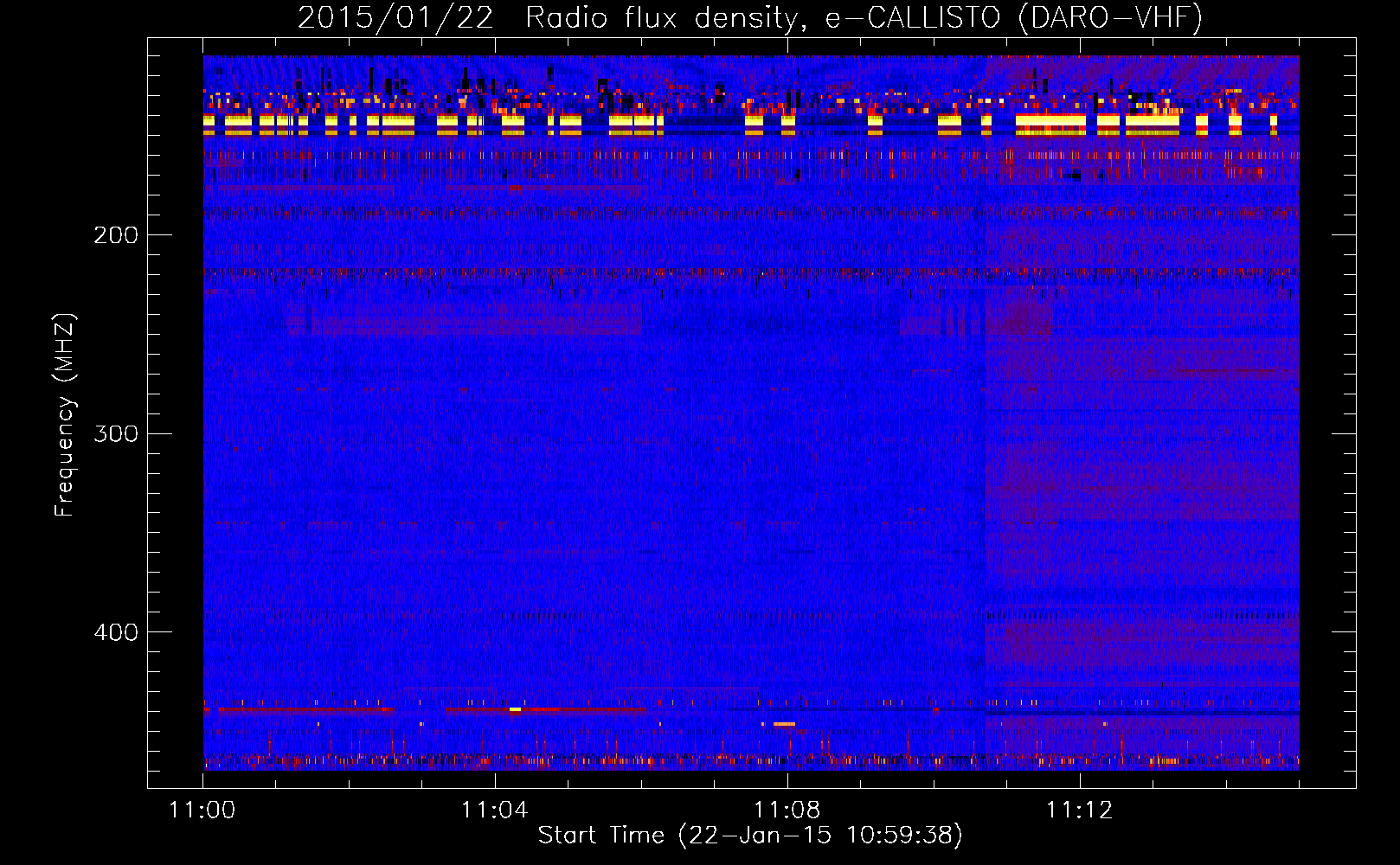The height and width of the screenshot is (865, 1400).
Task: Click the 400 frequency tick label
Action: tap(116, 632)
